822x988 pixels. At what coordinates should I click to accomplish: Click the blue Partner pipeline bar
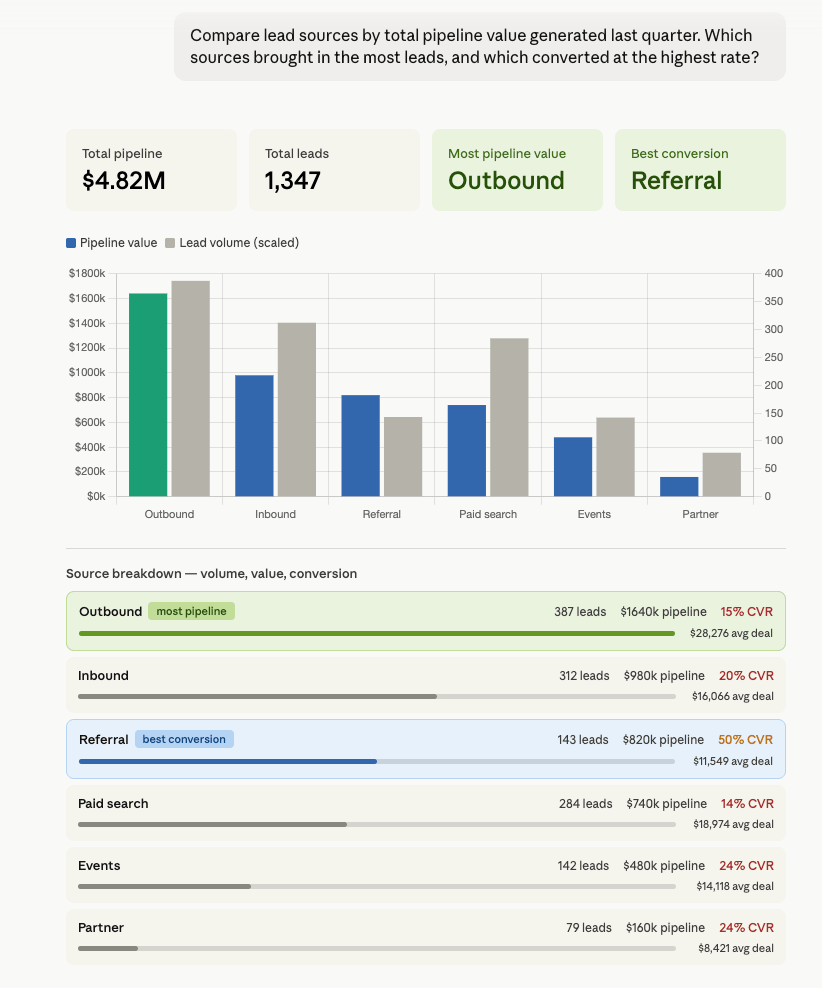(x=679, y=486)
